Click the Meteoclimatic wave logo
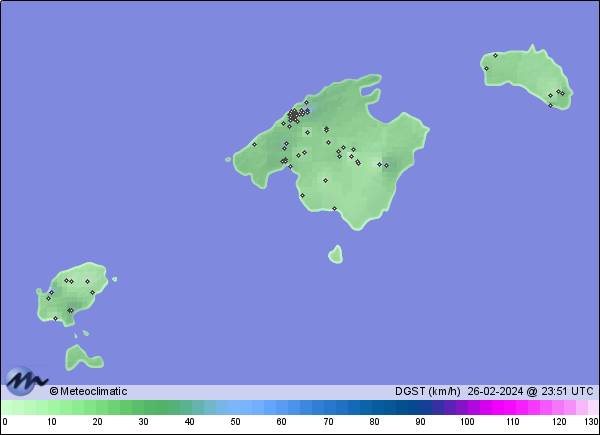The width and height of the screenshot is (600, 435). 26,381
